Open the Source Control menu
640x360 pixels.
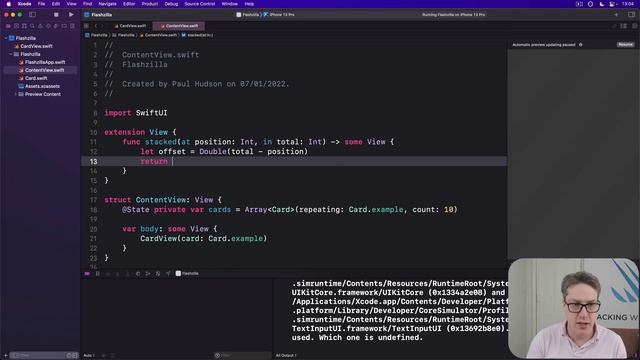click(200, 4)
